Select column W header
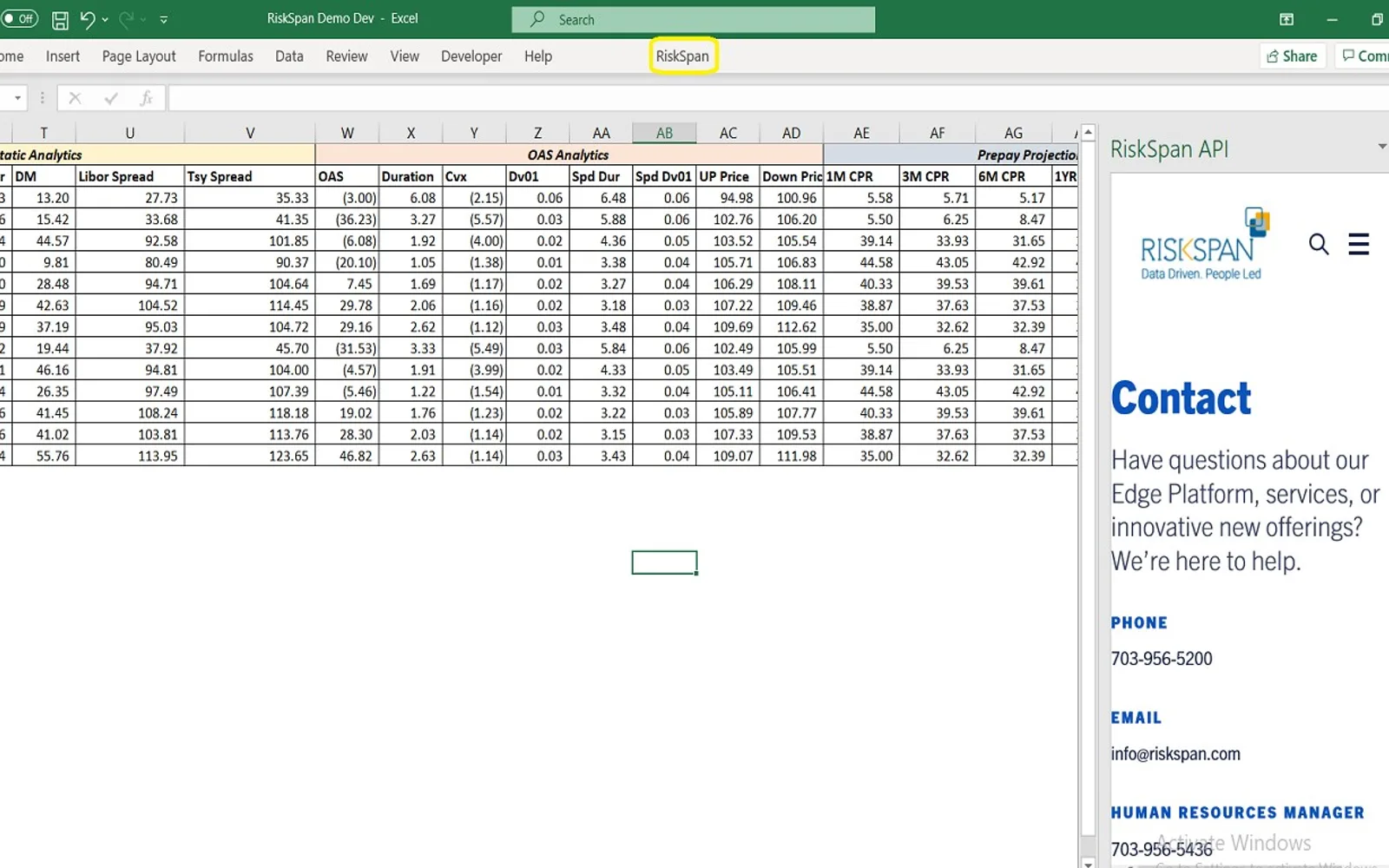This screenshot has height=868, width=1389. pos(347,133)
